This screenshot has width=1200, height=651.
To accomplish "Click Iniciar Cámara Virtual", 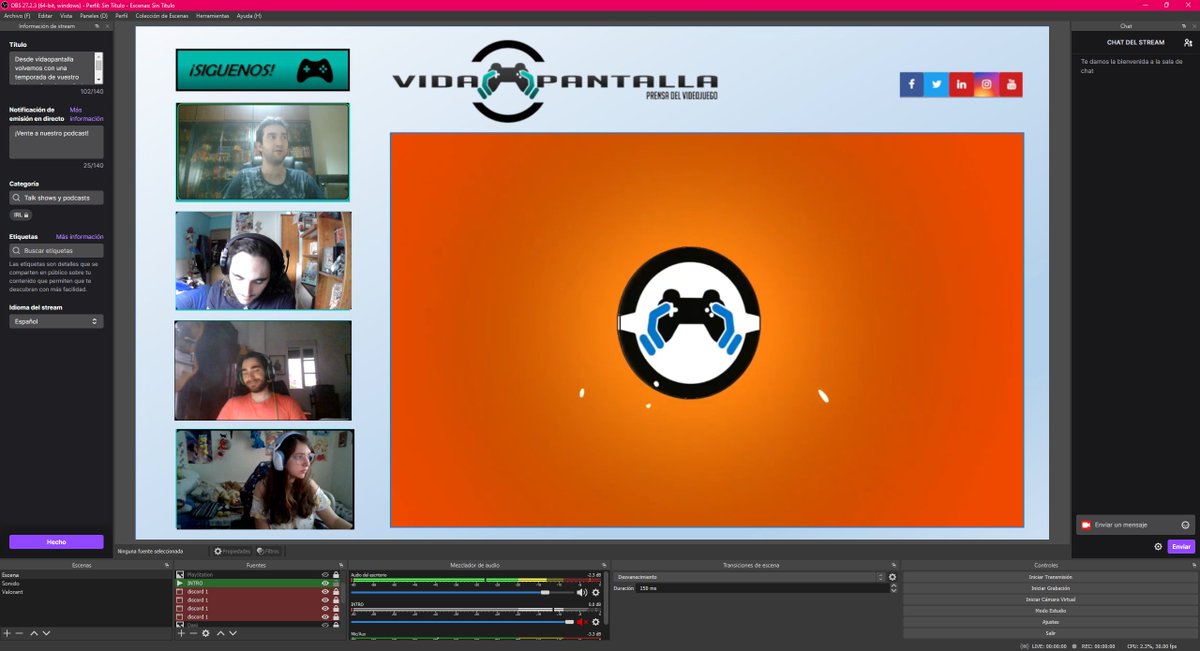I will (1050, 599).
